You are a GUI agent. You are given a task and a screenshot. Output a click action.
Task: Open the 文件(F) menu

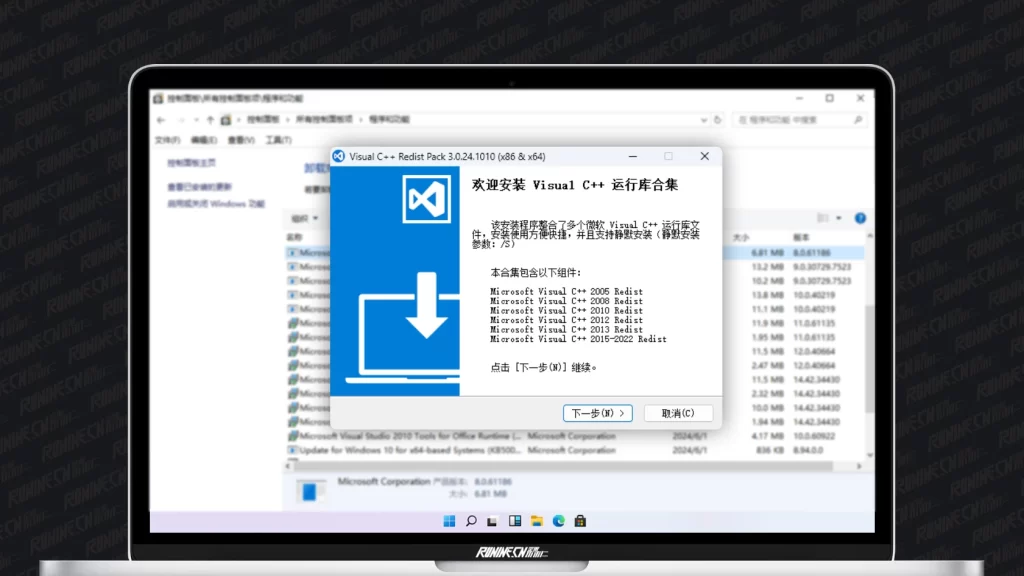[167, 140]
